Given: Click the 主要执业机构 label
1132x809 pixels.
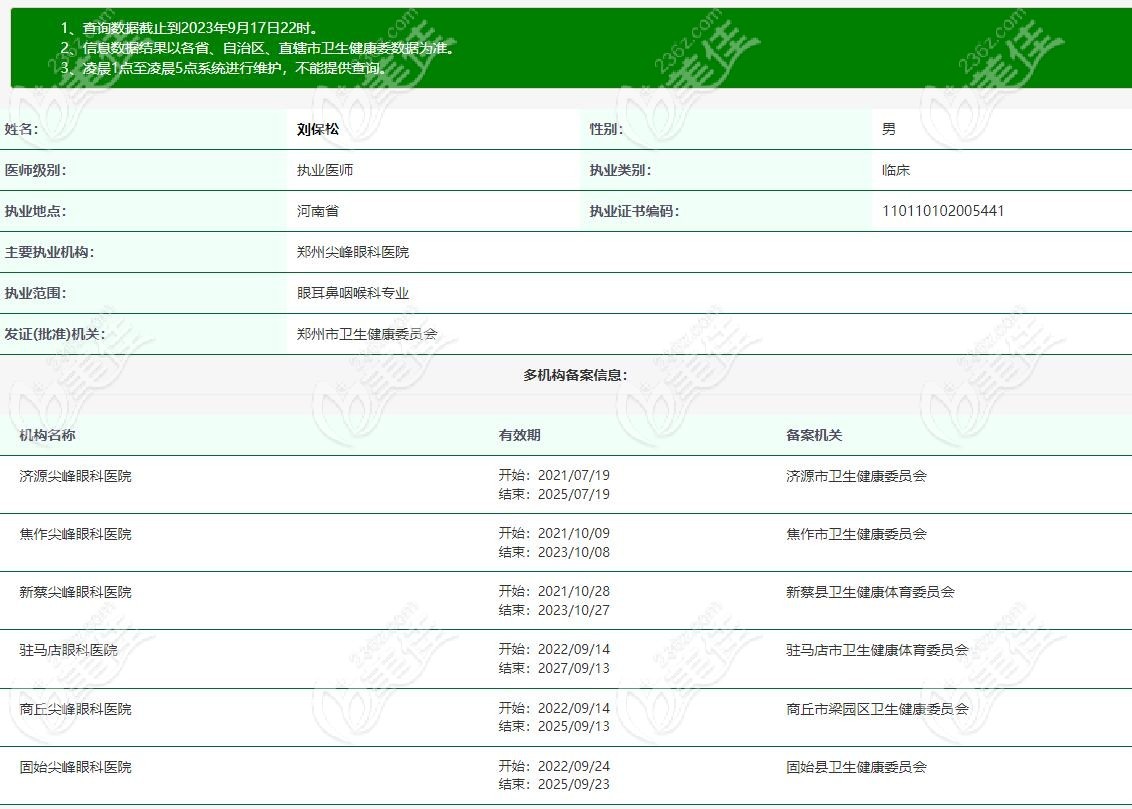Looking at the screenshot, I should [49, 253].
